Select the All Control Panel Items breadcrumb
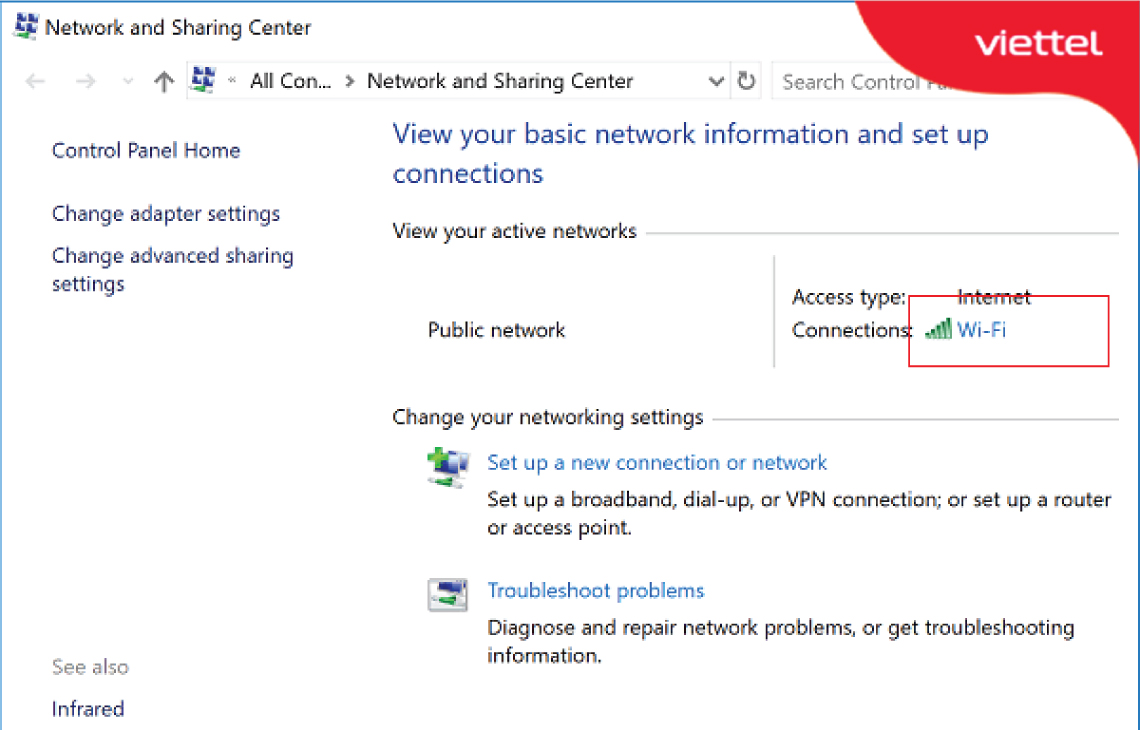The width and height of the screenshot is (1140, 730). 290,82
